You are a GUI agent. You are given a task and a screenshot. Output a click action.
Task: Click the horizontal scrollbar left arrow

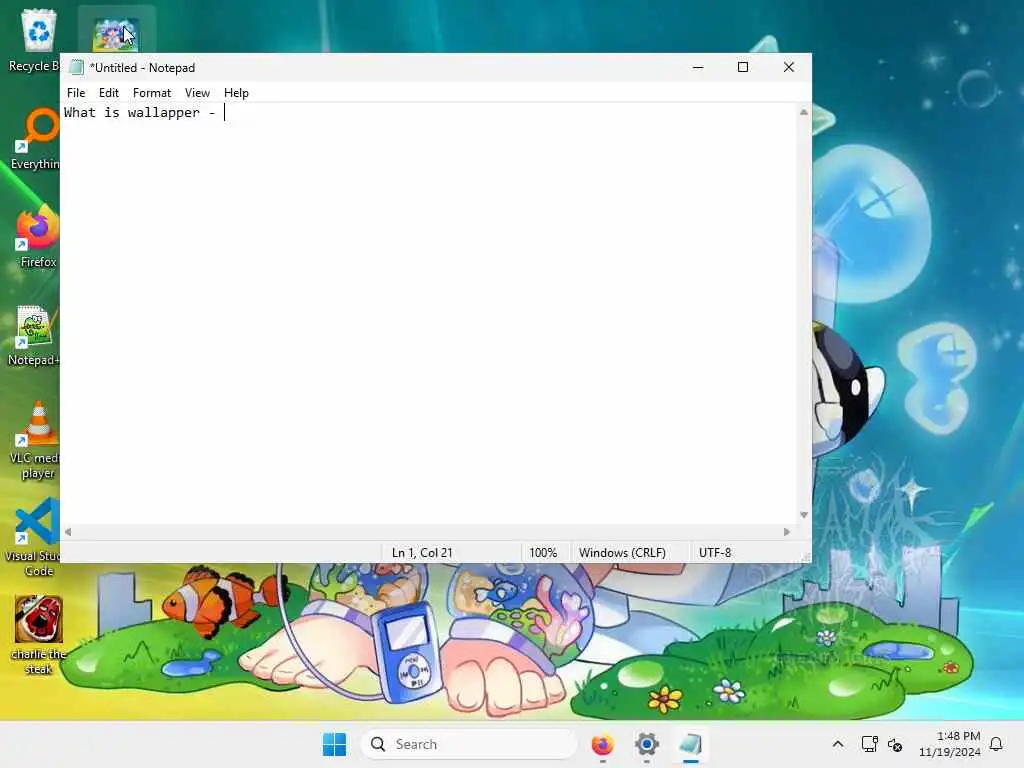click(68, 532)
